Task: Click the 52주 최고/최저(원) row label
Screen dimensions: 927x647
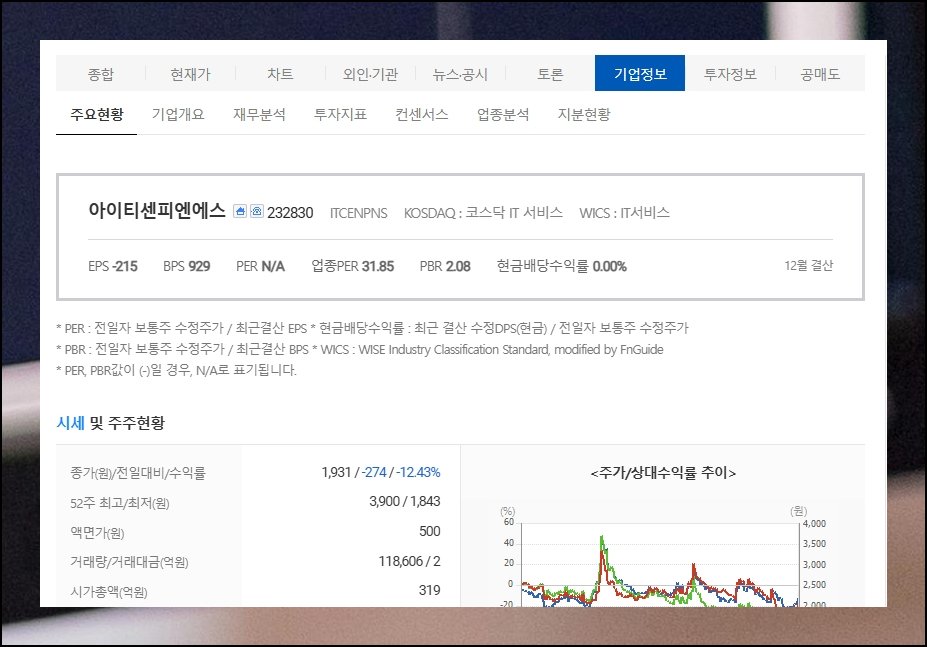Action: [120, 503]
